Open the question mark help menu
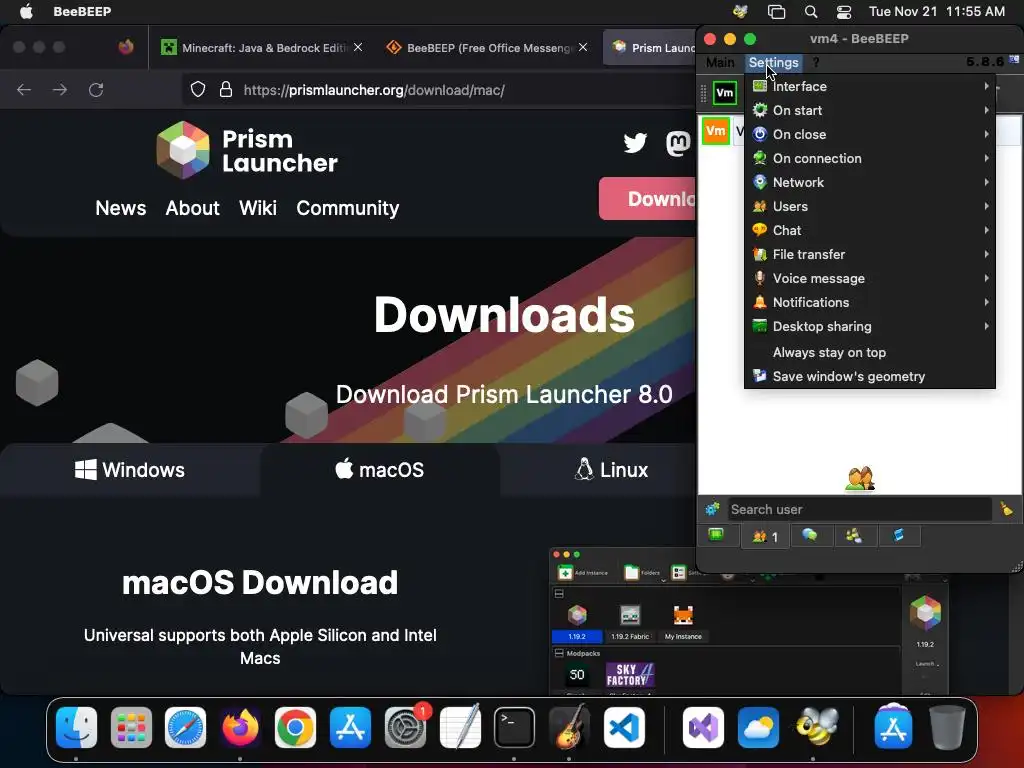1024x768 pixels. point(816,63)
